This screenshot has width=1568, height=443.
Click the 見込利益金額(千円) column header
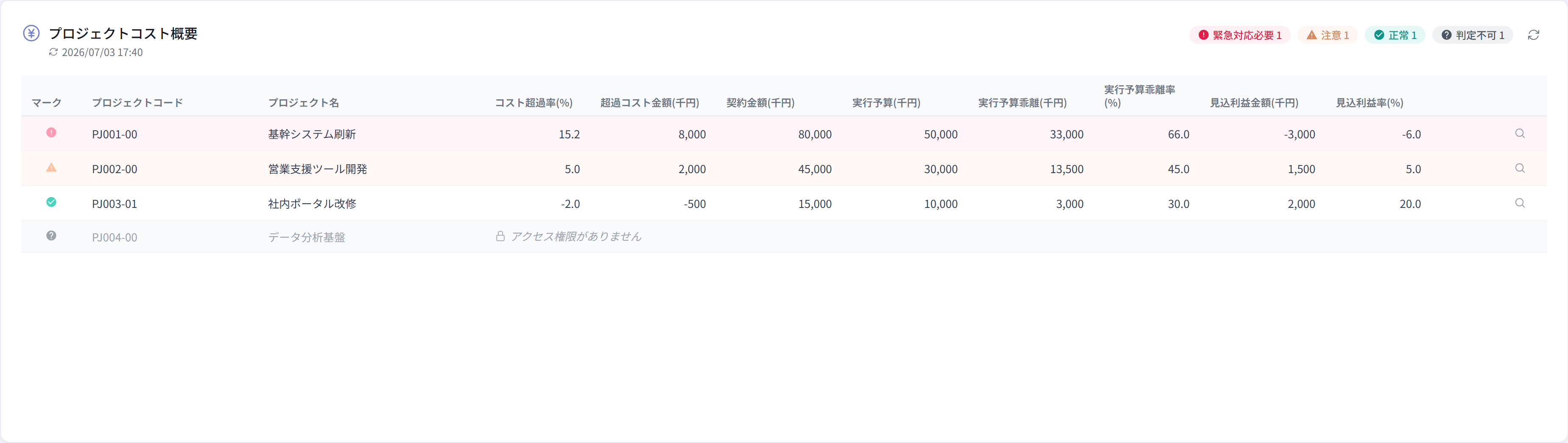pyautogui.click(x=1254, y=103)
